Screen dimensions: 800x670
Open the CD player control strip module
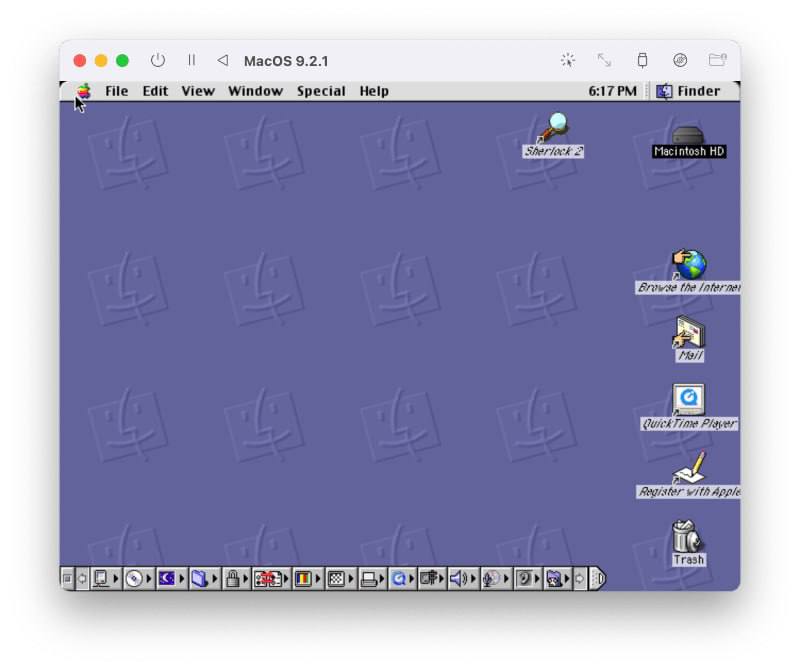(135, 579)
